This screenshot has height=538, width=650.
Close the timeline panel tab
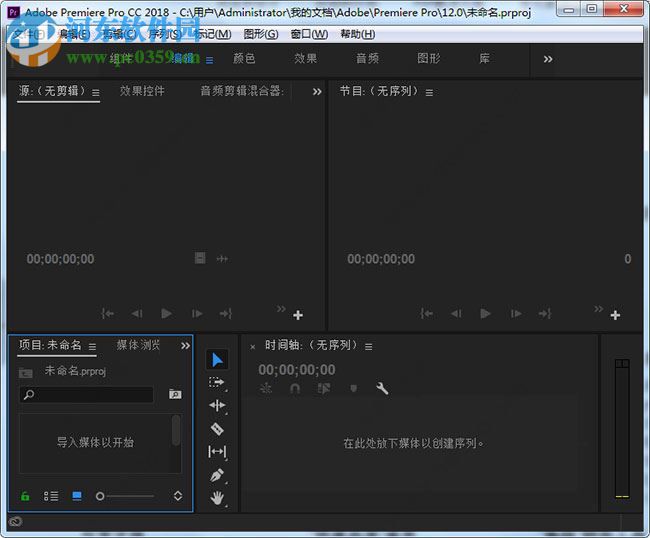(252, 347)
